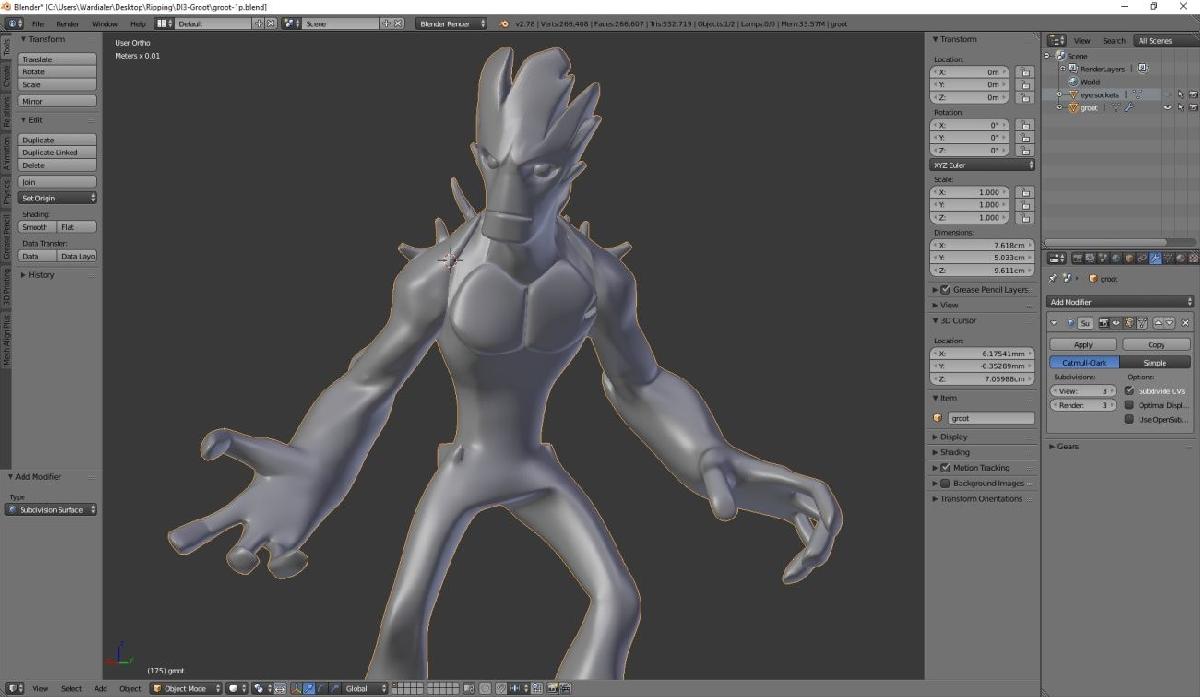Toggle visibility eye of groot in outliner
This screenshot has width=1200, height=697.
pos(1167,107)
